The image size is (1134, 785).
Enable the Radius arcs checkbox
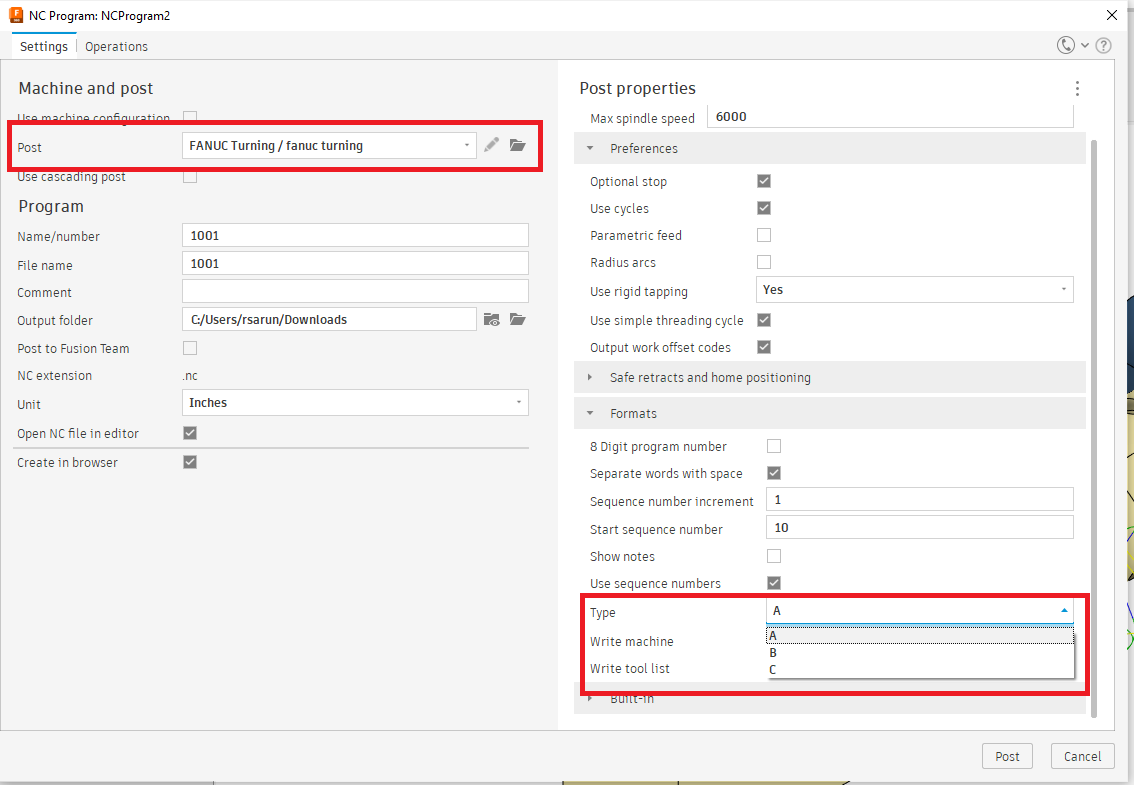pos(764,262)
